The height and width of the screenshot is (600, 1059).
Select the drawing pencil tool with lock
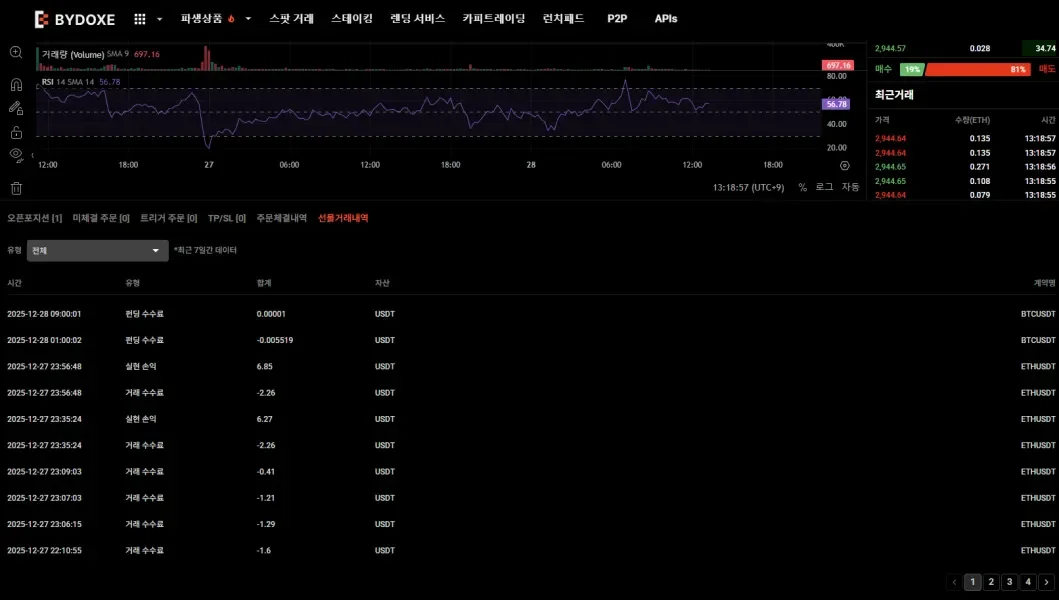[x=15, y=108]
